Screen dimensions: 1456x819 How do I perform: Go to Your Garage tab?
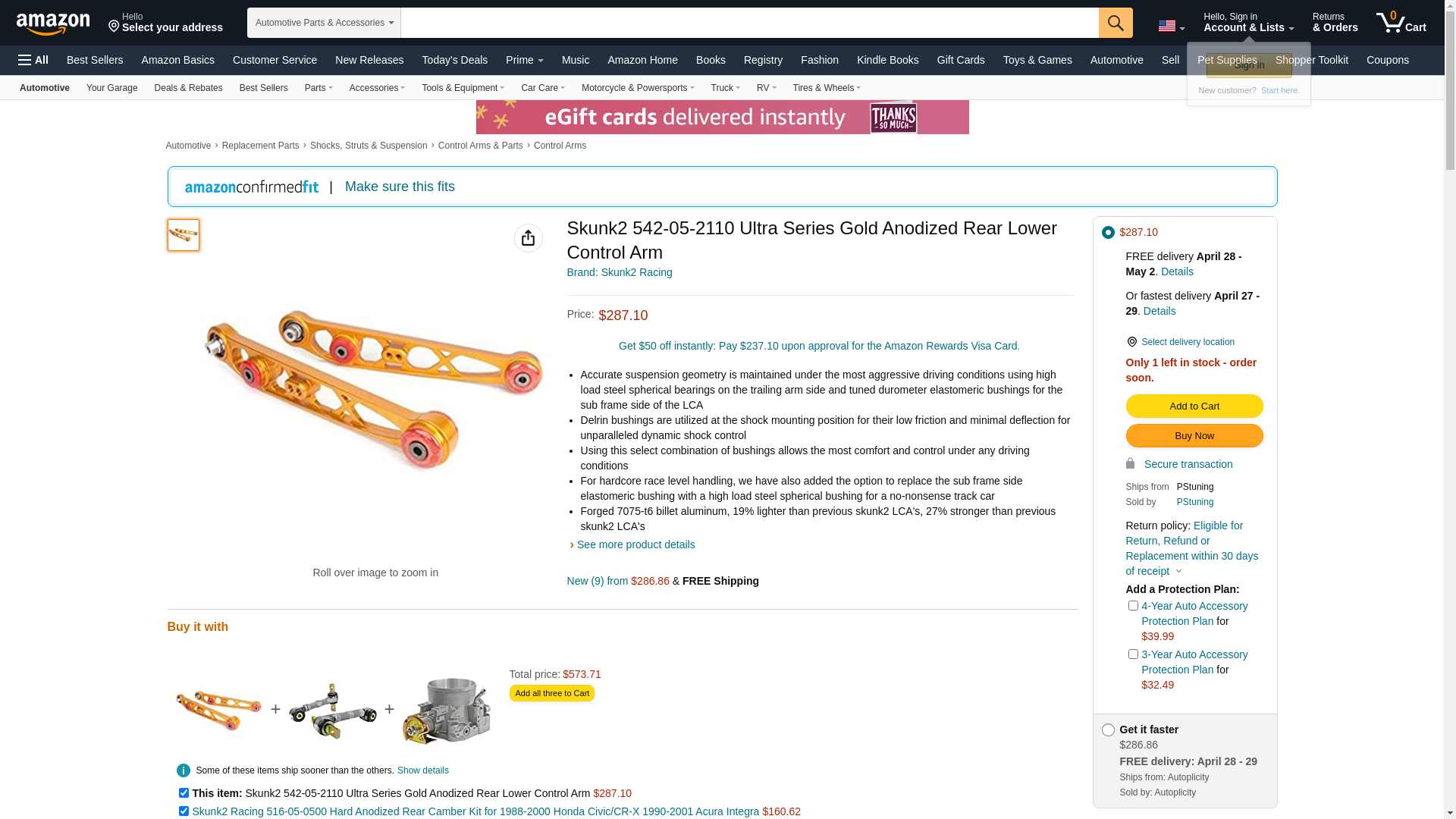[112, 88]
